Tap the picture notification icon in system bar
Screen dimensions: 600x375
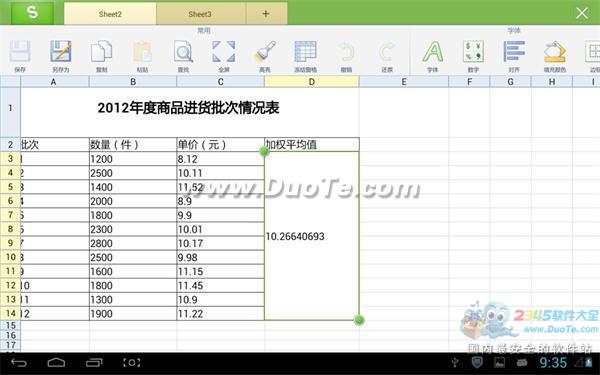499,362
